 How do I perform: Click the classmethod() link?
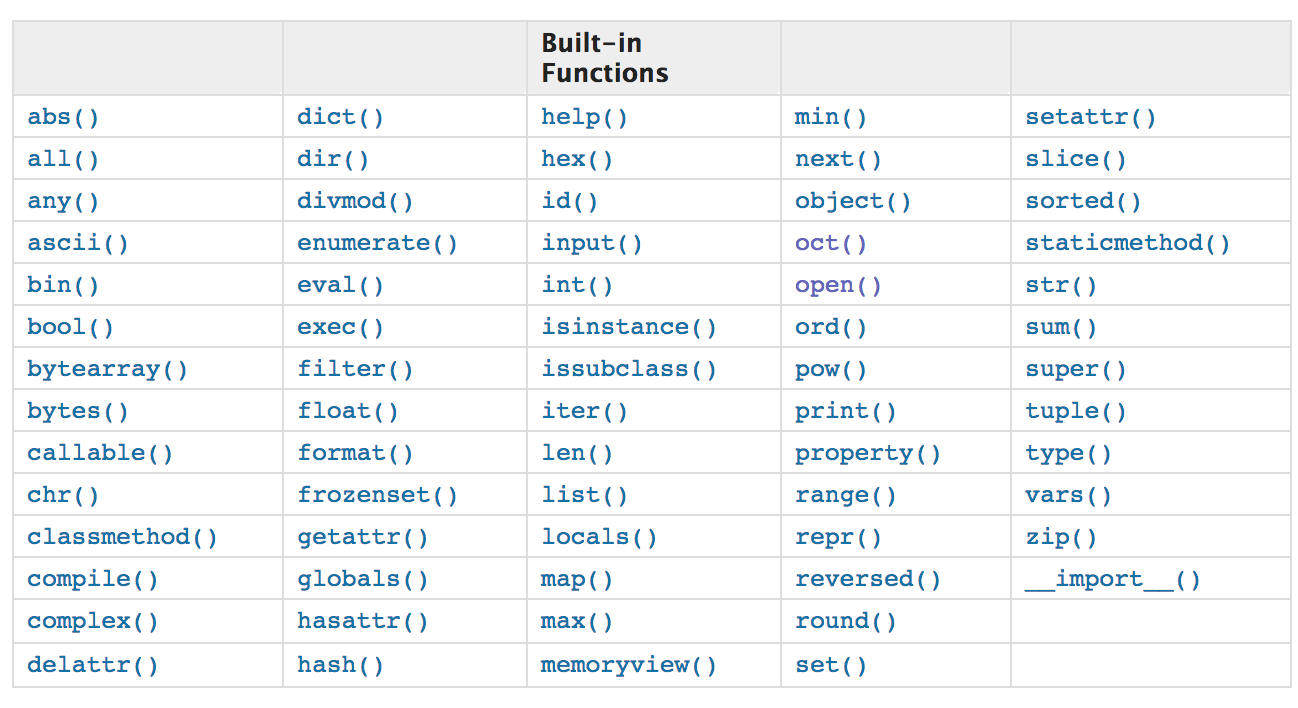(x=122, y=538)
